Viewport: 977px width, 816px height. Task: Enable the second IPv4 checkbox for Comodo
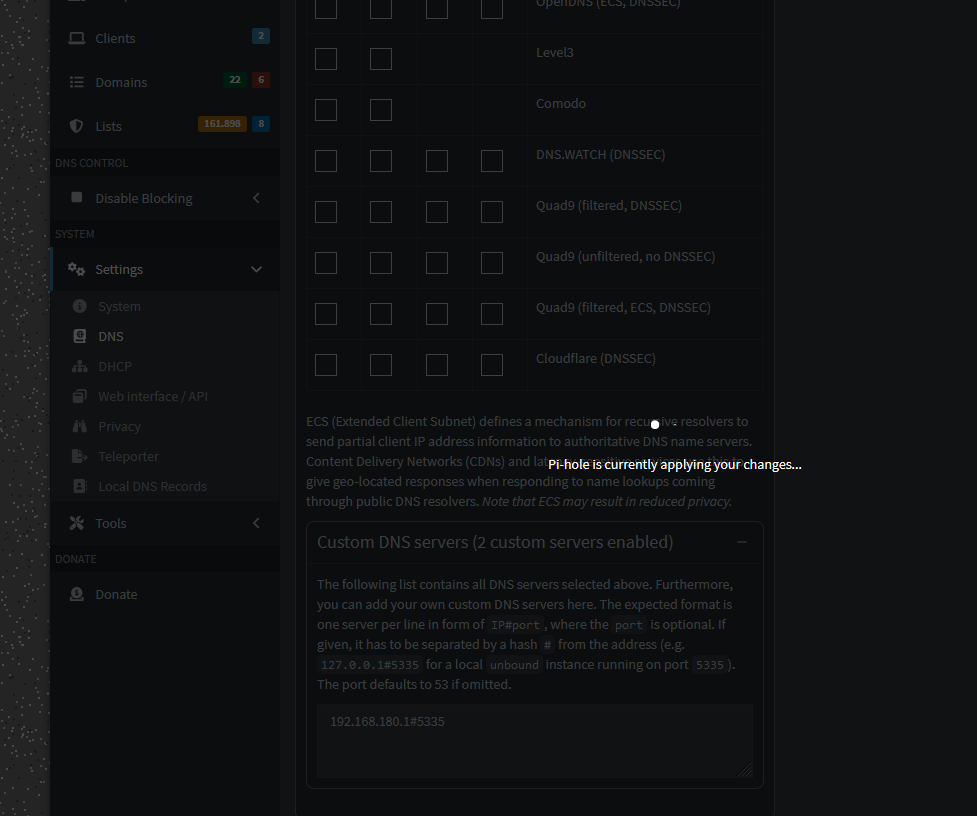pyautogui.click(x=381, y=110)
